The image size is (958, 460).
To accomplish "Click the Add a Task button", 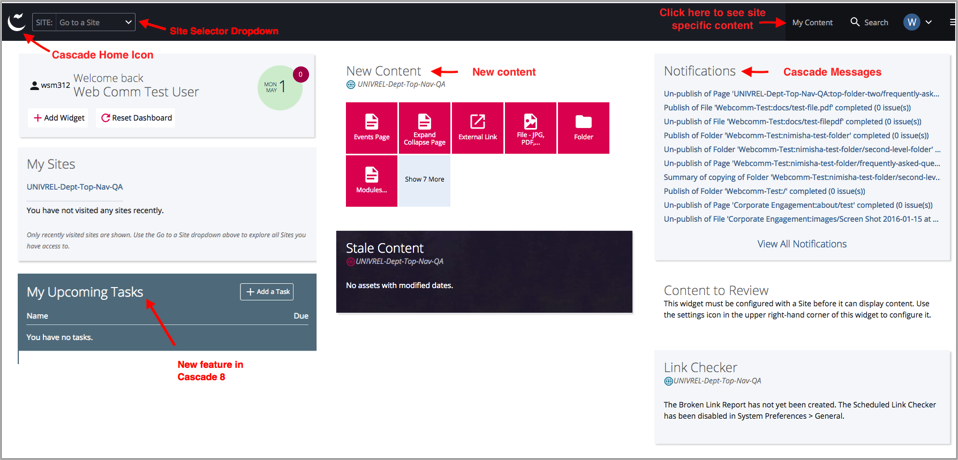I will click(x=267, y=292).
